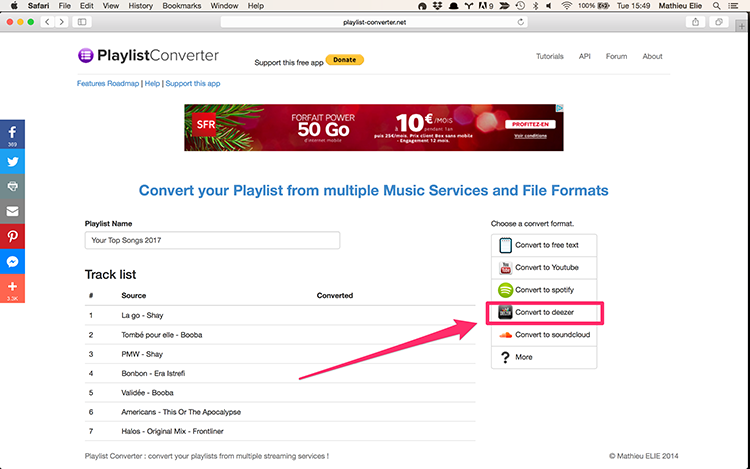Click the PlaylistConverter purple logo icon
Image resolution: width=750 pixels, height=469 pixels.
coord(86,55)
